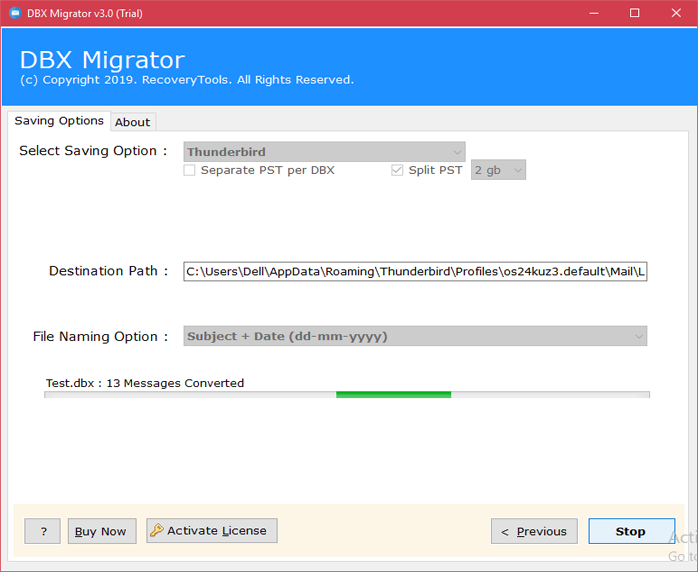Viewport: 698px width, 572px height.
Task: Open help with the ? button
Action: pyautogui.click(x=43, y=531)
